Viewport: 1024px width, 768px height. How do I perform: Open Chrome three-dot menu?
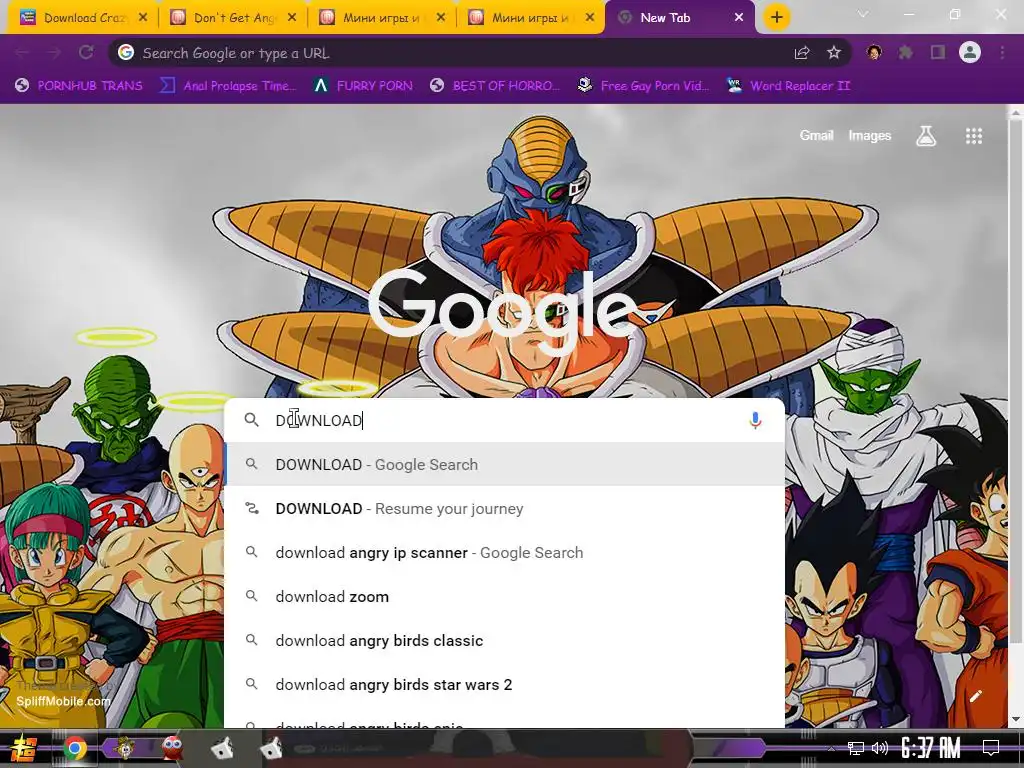[x=1002, y=53]
